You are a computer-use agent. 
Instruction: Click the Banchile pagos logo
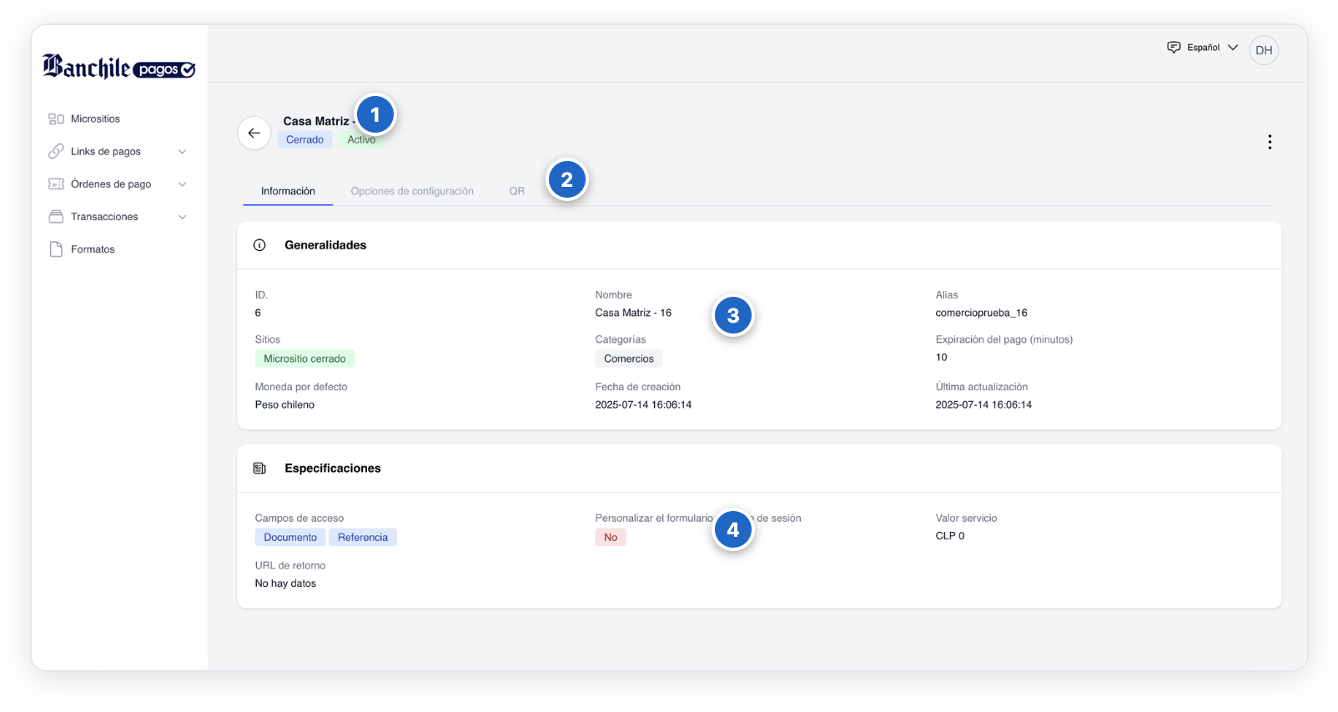(119, 67)
